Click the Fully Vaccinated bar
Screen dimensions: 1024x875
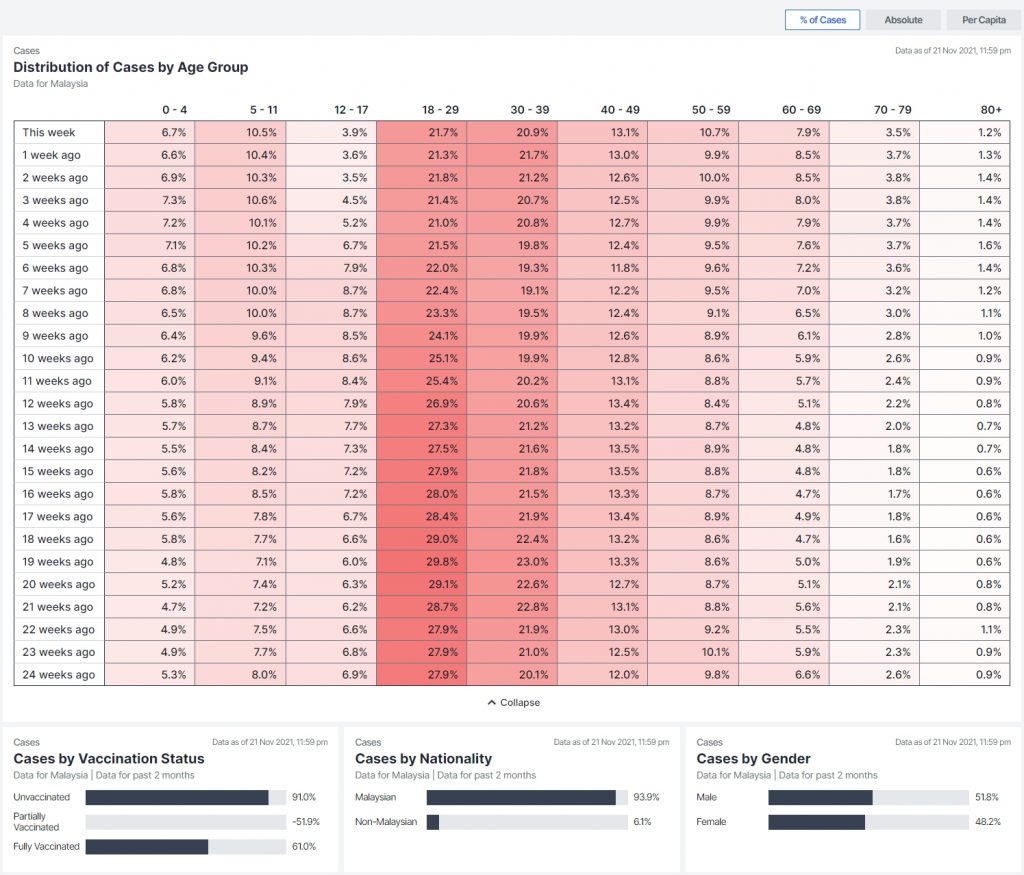point(185,847)
